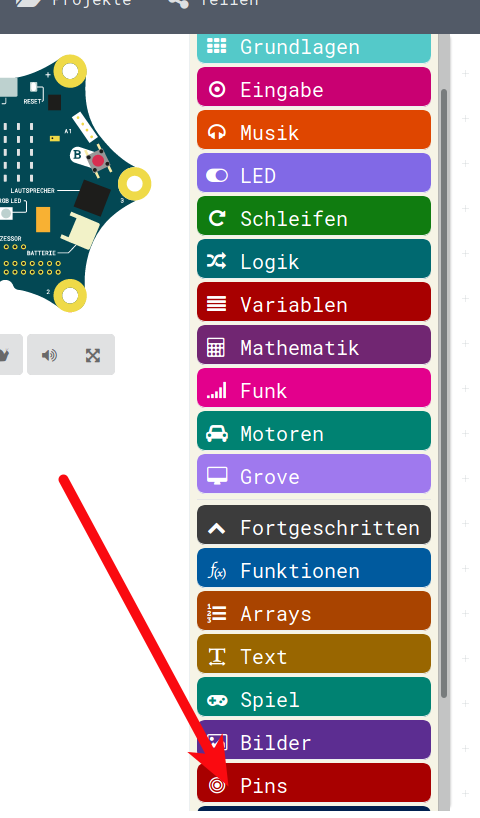Image resolution: width=480 pixels, height=818 pixels.
Task: Open the Mathematik calculator category
Action: pos(314,347)
